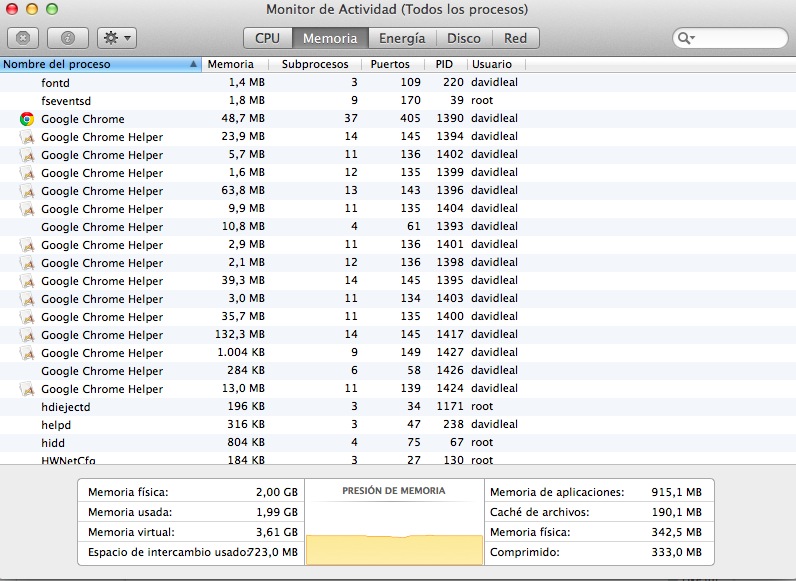Click the quit process toolbar button

click(x=23, y=38)
